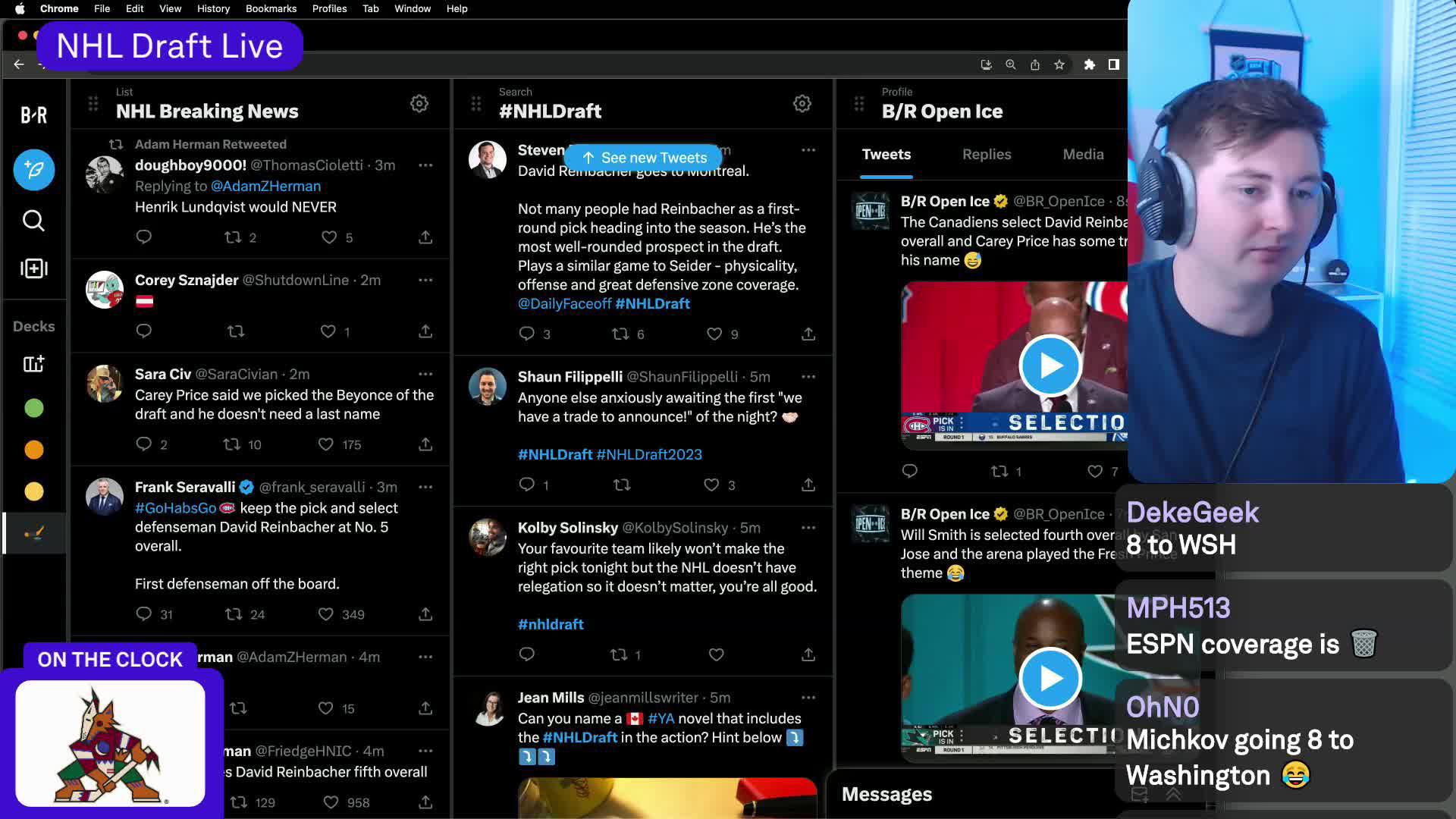
Task: Toggle Corey Sznajder tweet like button
Action: point(328,331)
